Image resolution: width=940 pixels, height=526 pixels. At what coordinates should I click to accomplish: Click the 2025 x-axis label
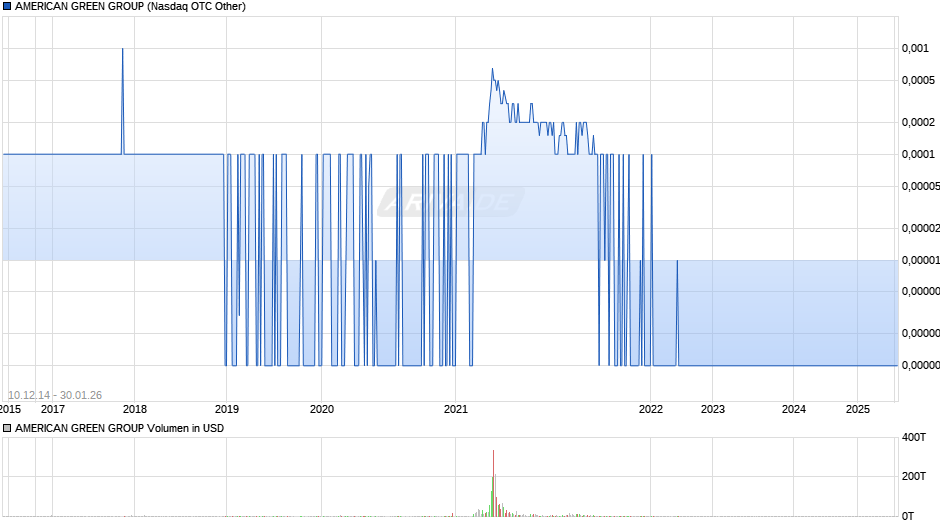[x=858, y=409]
